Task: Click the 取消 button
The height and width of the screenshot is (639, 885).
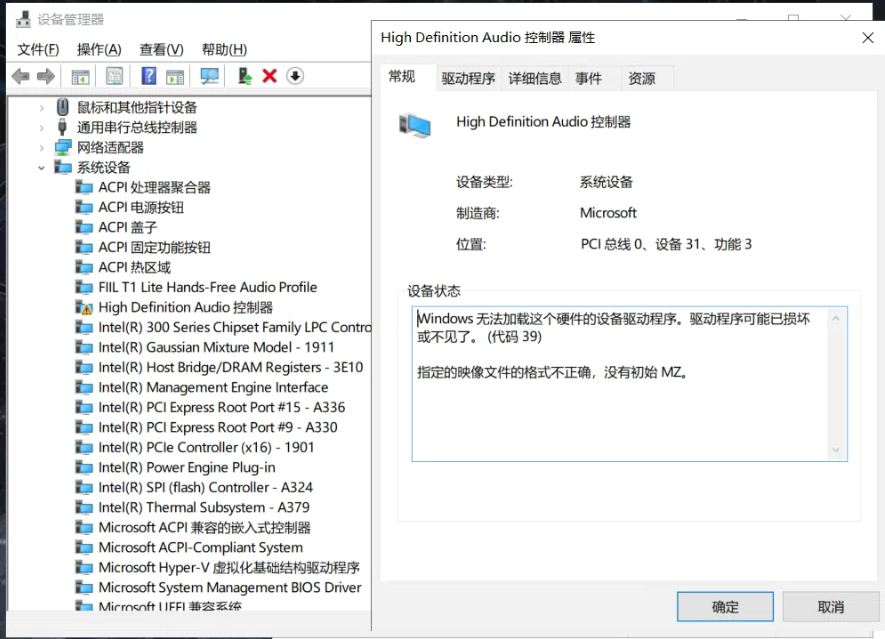Action: [831, 607]
